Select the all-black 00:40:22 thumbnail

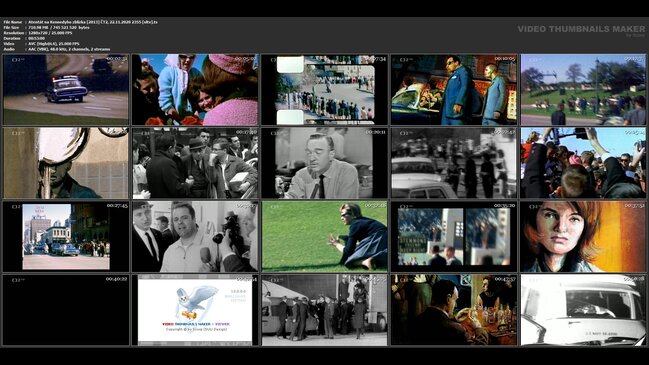click(x=66, y=310)
